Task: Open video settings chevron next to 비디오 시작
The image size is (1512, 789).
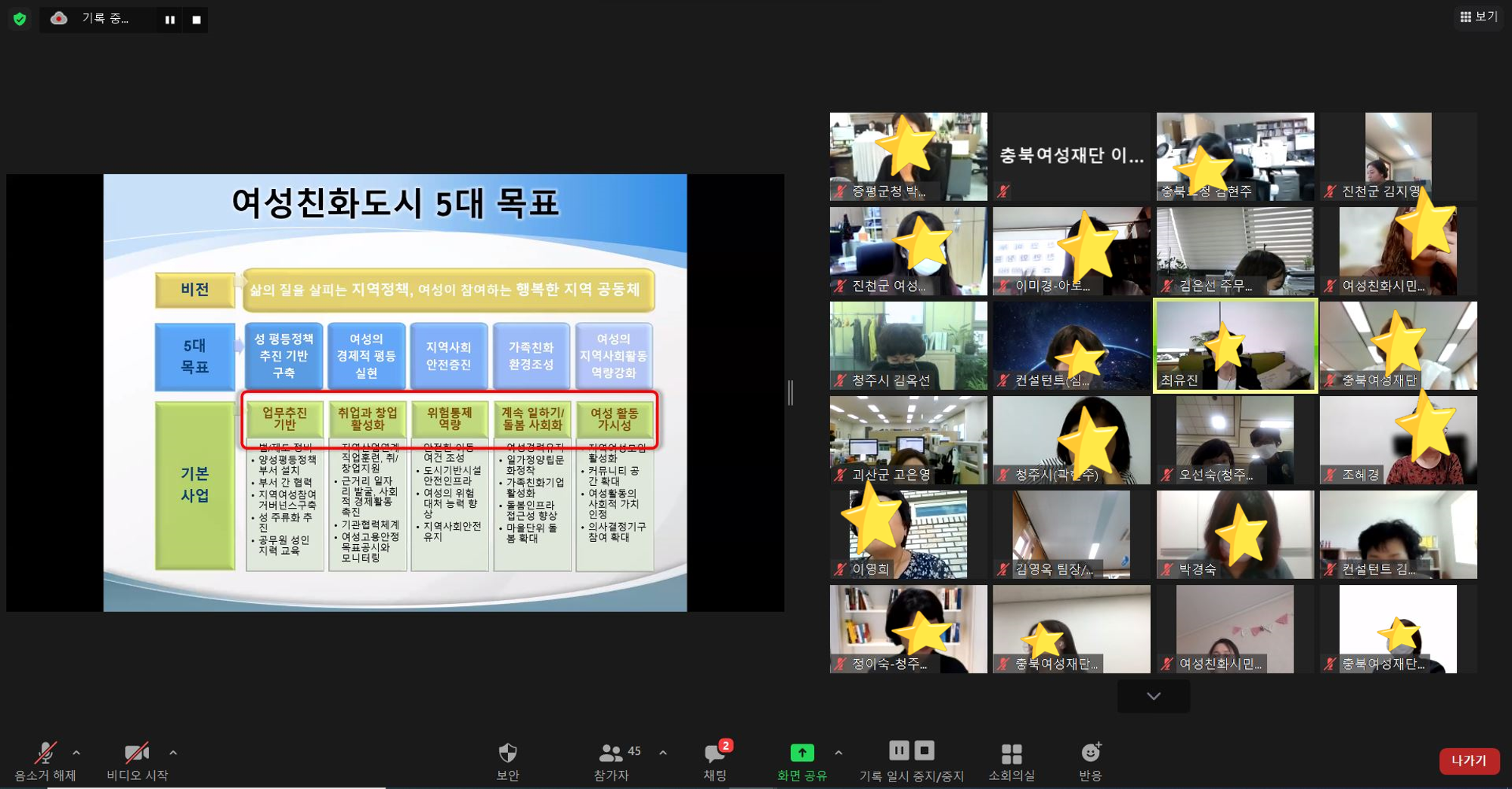Action: pos(172,752)
